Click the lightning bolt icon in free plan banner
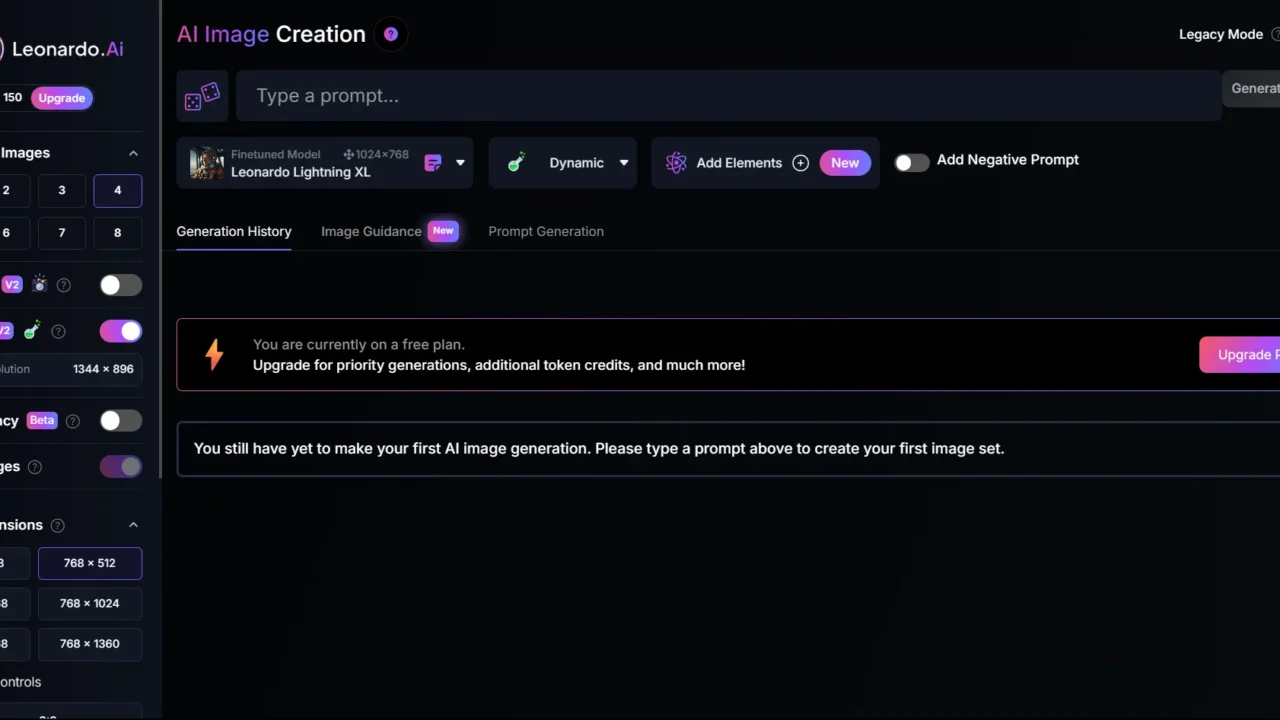 (214, 354)
